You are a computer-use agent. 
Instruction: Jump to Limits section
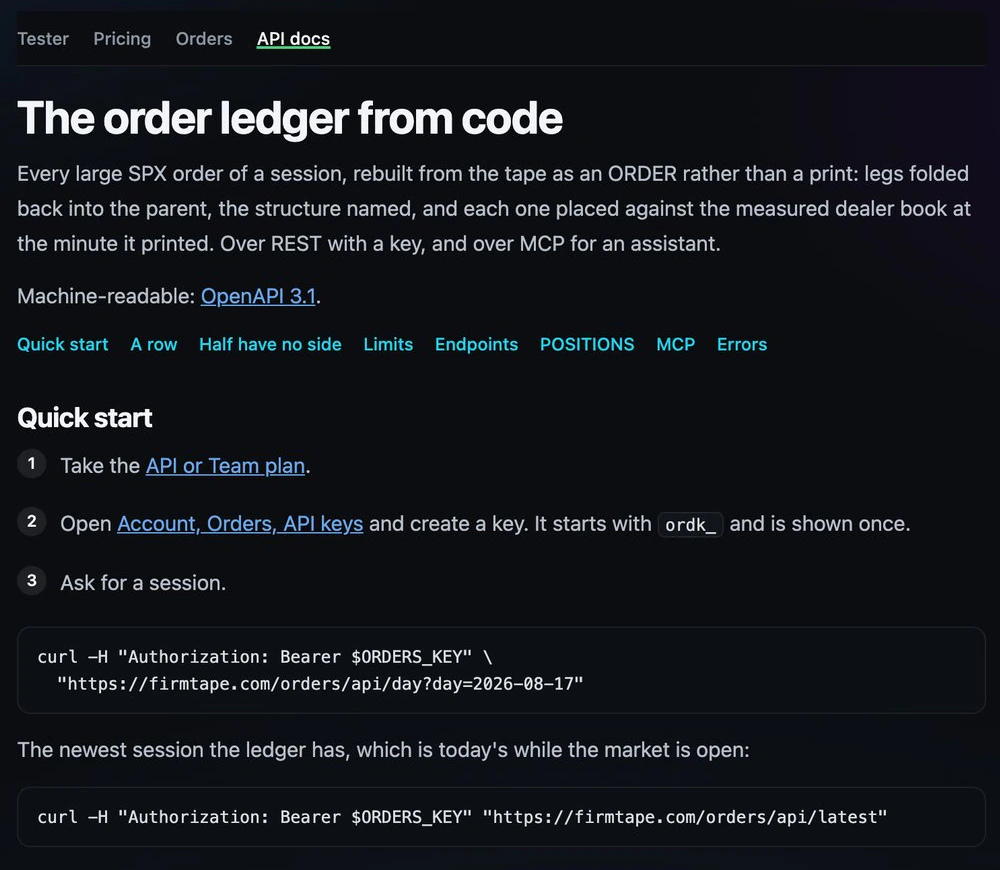pos(388,344)
